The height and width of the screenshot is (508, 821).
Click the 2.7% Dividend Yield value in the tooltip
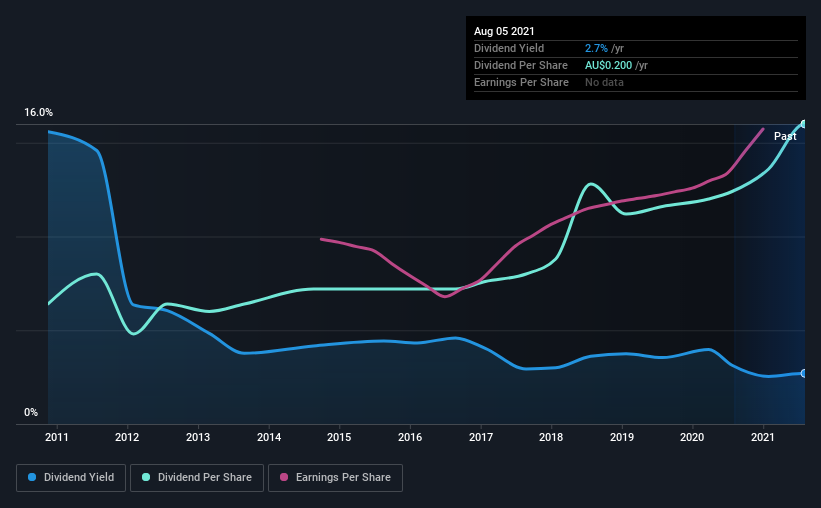[596, 48]
